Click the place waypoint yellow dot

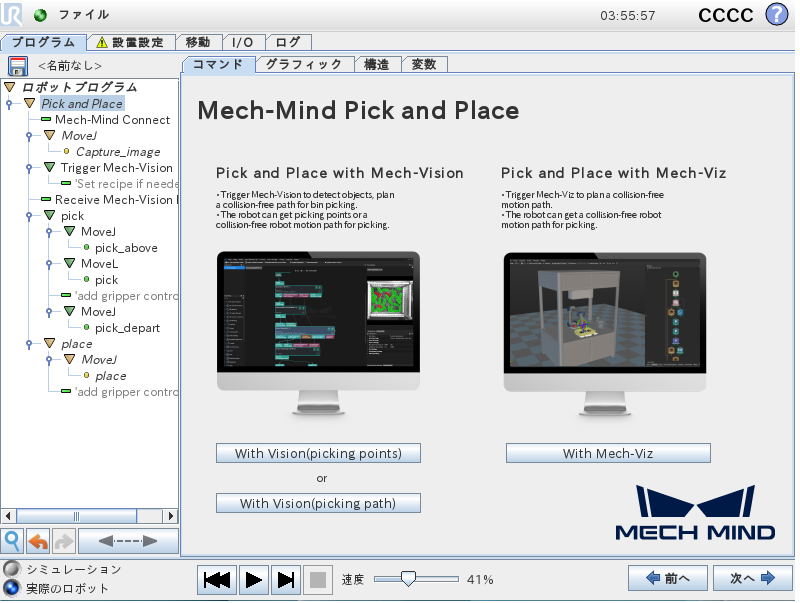click(86, 375)
